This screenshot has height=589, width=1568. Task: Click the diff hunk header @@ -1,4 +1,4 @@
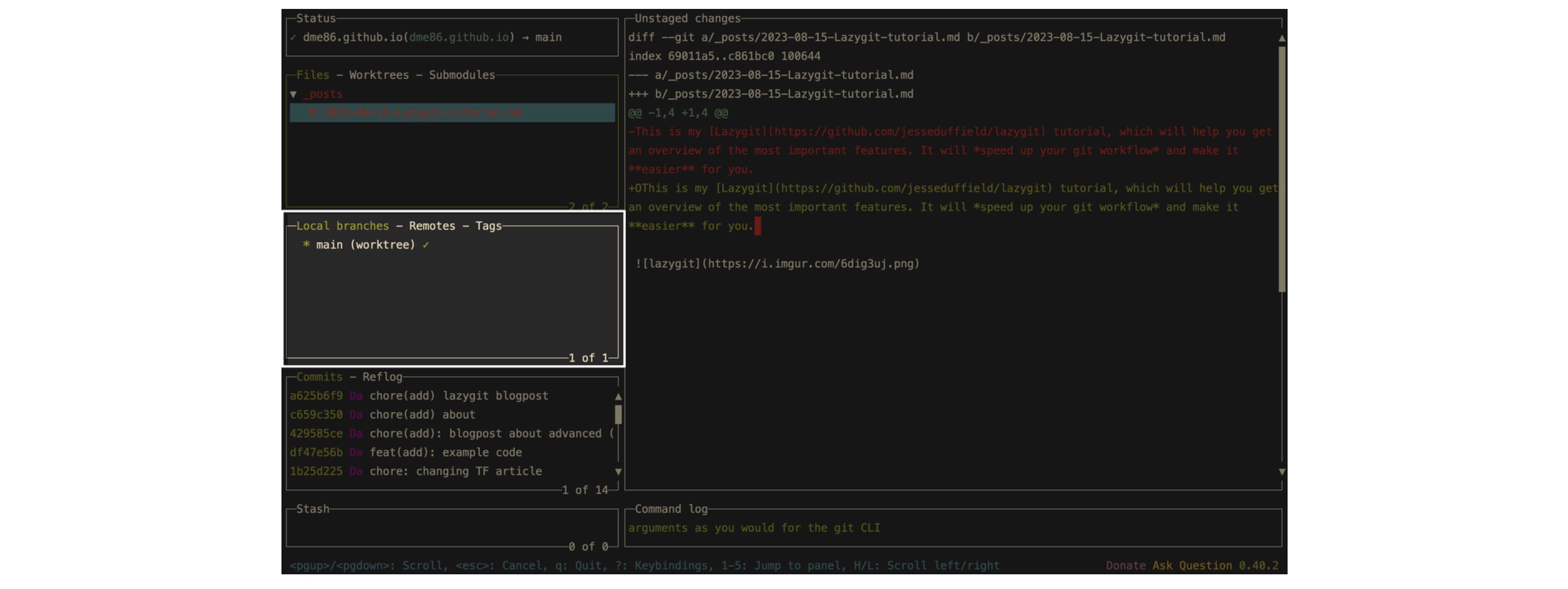tap(678, 113)
